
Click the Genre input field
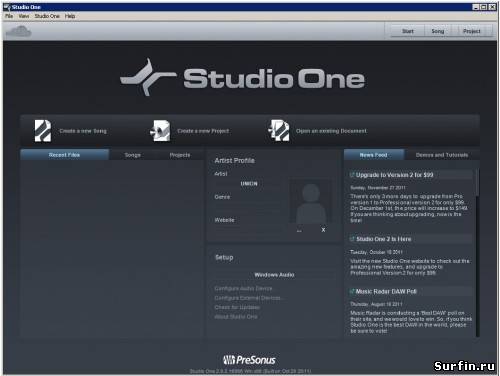249,206
